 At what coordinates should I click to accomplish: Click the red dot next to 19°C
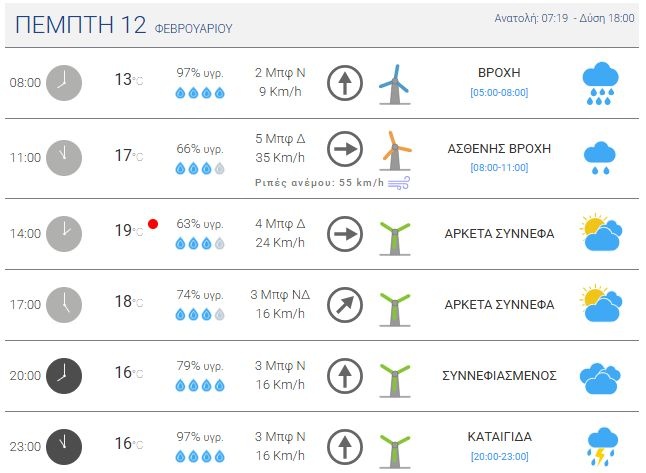click(x=153, y=224)
